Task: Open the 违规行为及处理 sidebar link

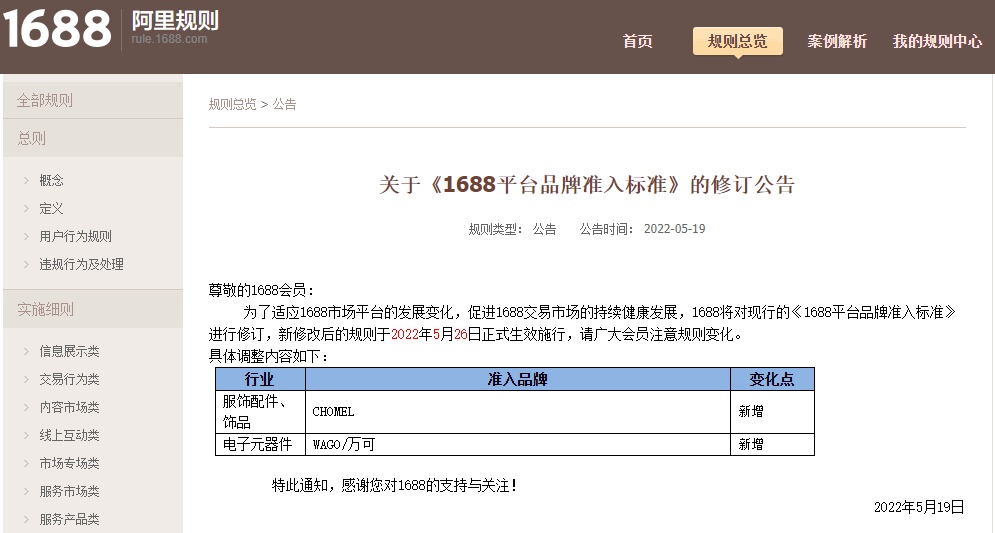Action: (81, 264)
